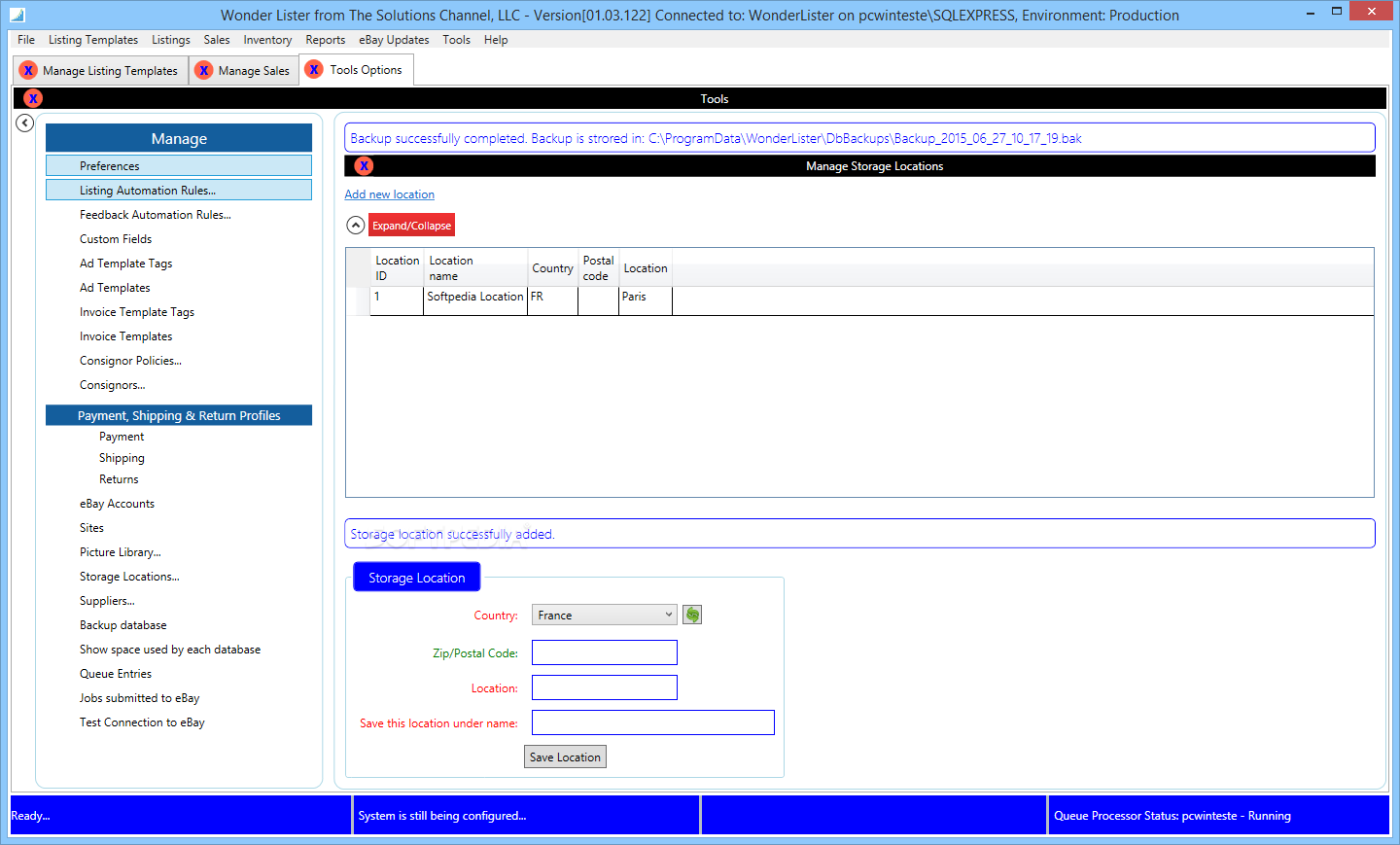Open the Inventory menu
This screenshot has width=1400, height=845.
267,40
